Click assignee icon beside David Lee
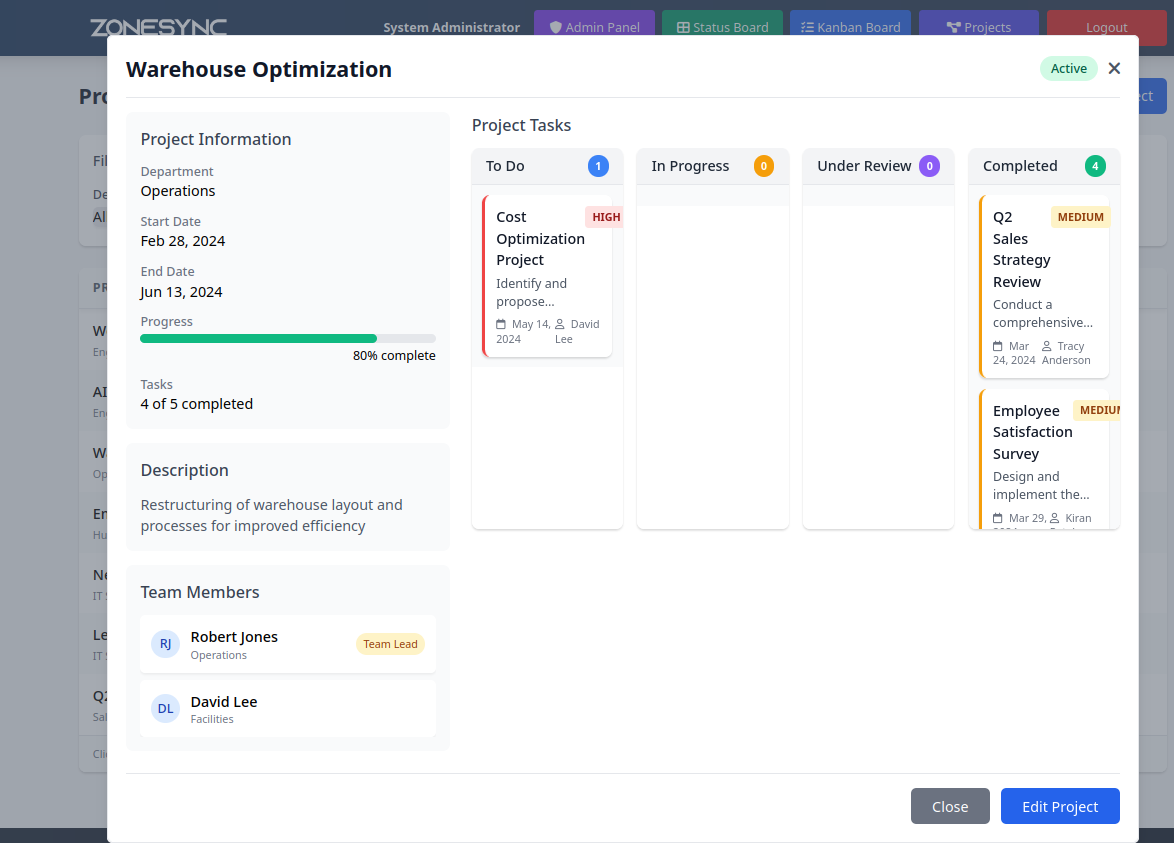This screenshot has width=1174, height=843. click(559, 324)
